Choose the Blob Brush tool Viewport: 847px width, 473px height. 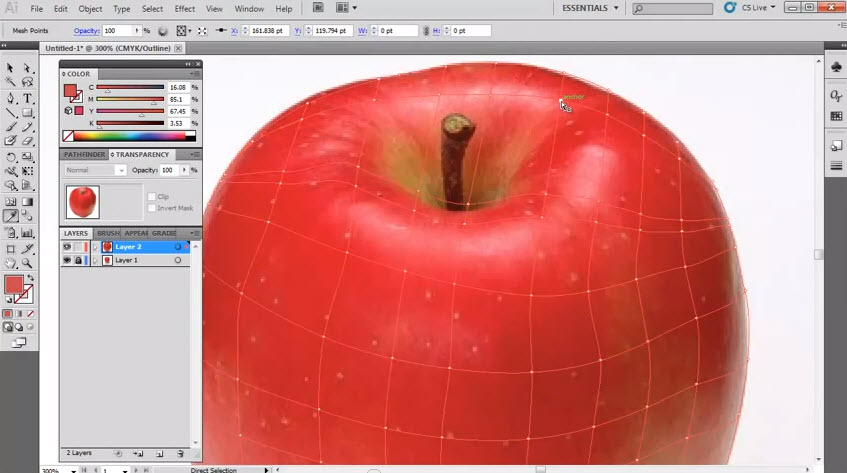[x=10, y=141]
